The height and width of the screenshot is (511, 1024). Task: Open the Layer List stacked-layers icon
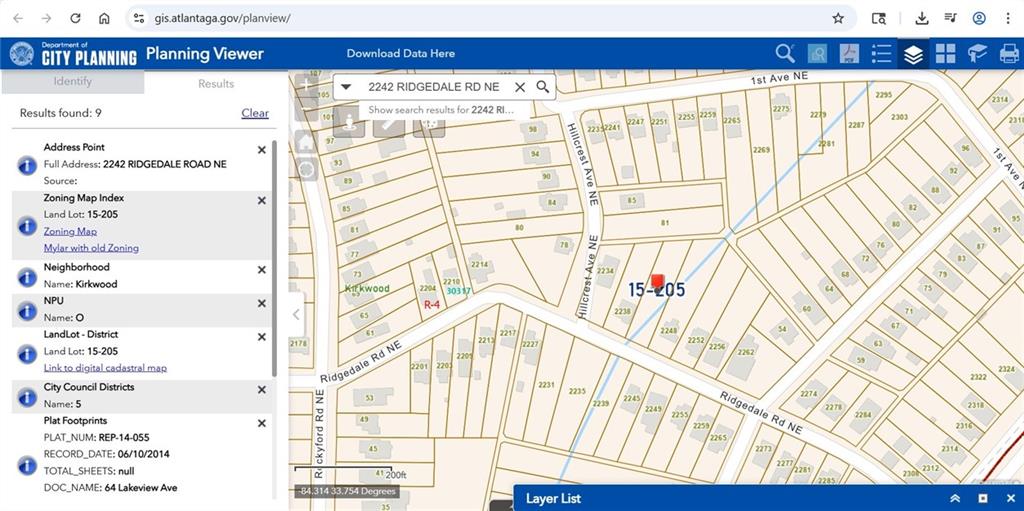click(x=912, y=54)
